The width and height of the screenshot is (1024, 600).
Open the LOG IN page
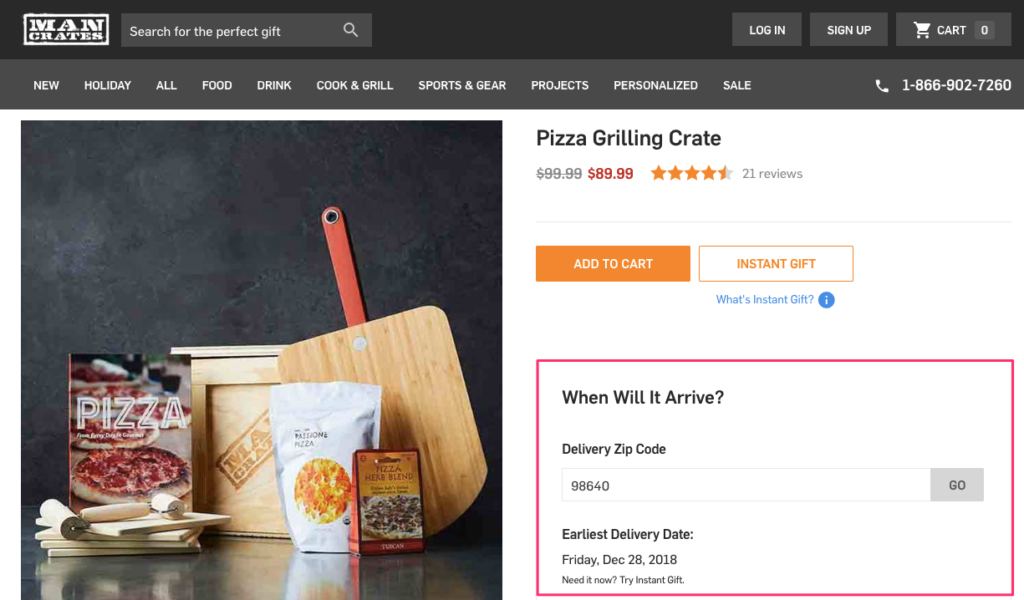pos(766,29)
